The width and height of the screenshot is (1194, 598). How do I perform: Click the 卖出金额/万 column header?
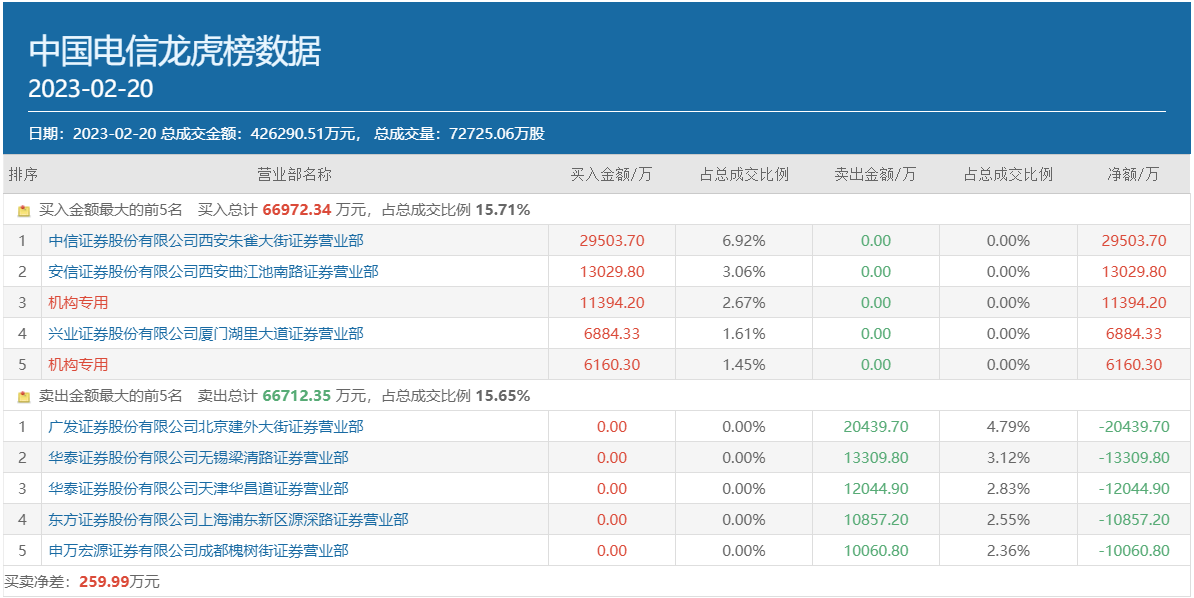click(875, 174)
